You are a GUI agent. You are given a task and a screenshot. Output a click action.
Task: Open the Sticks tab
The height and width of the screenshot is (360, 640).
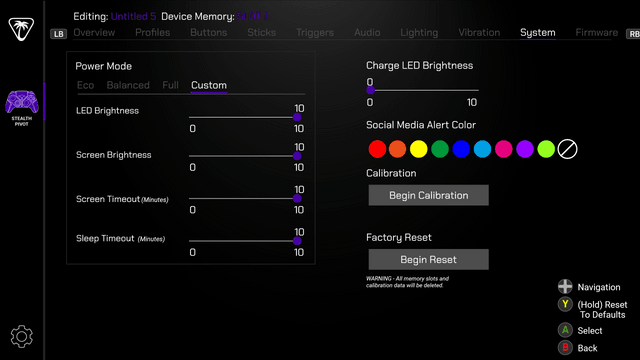262,33
